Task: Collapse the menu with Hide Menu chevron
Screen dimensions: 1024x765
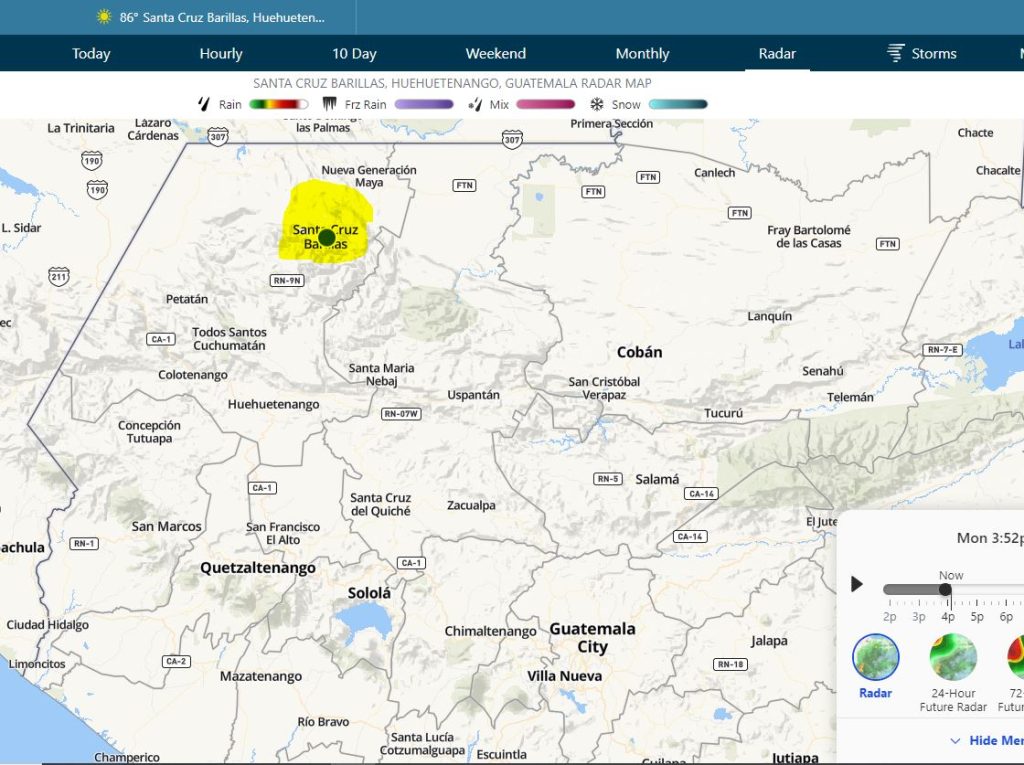Action: pos(955,740)
